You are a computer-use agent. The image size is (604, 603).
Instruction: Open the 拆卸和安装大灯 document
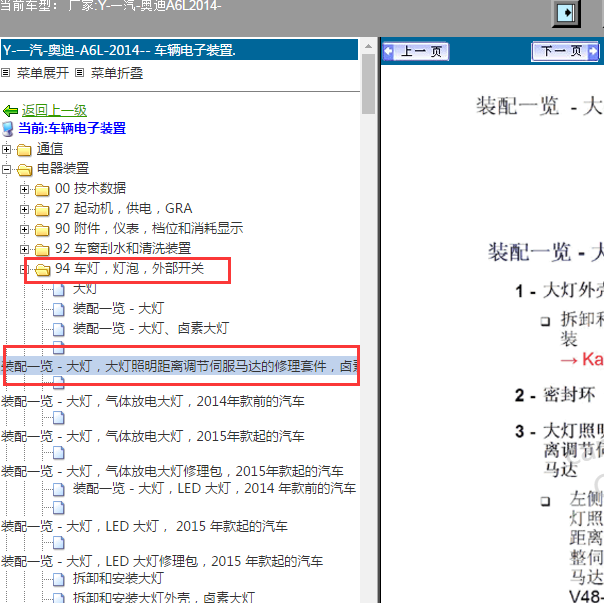[119, 579]
